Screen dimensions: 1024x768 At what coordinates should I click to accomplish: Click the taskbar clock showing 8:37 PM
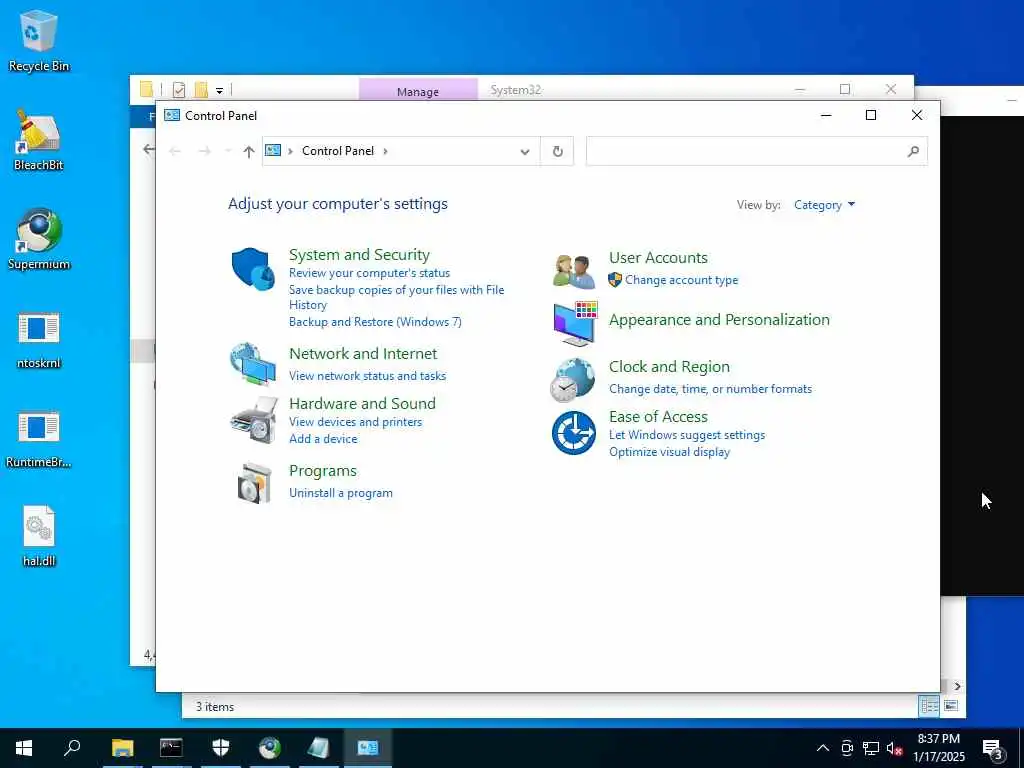[938, 748]
